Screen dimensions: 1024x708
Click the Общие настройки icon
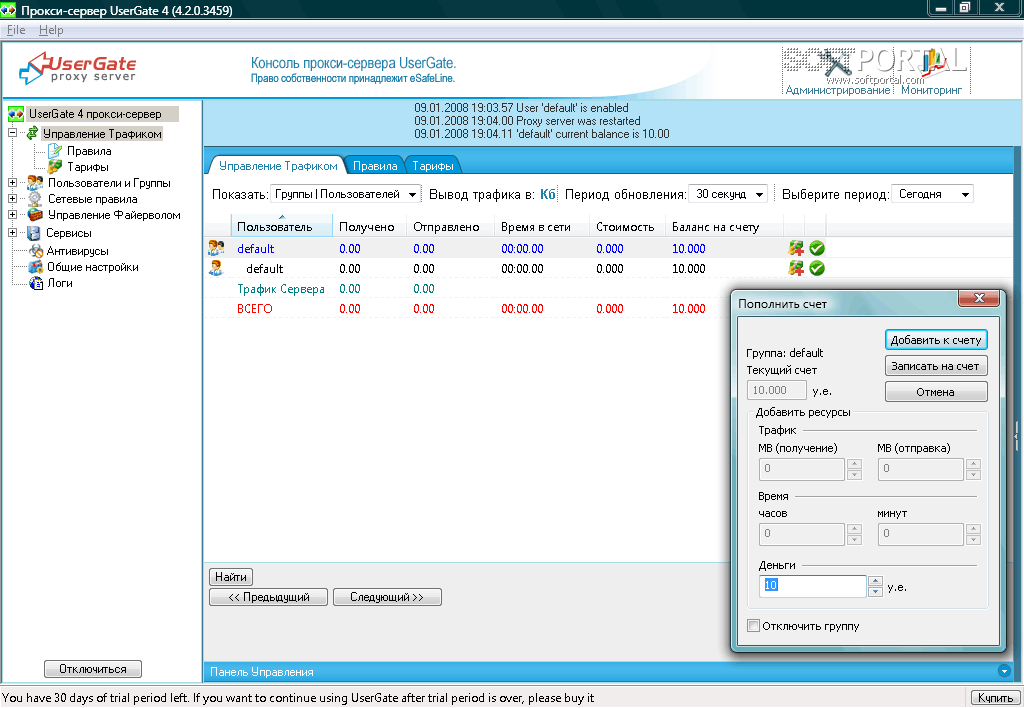click(x=36, y=267)
